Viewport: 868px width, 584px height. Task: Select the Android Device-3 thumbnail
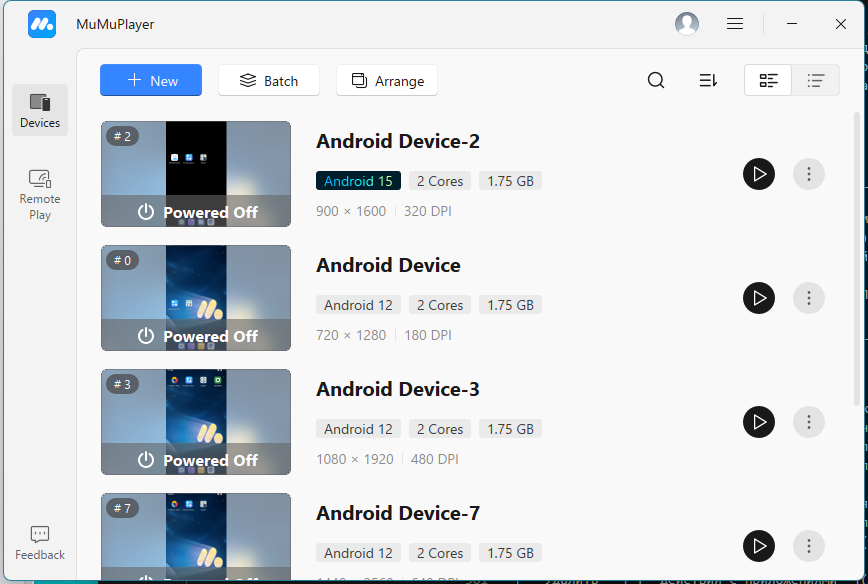click(196, 422)
